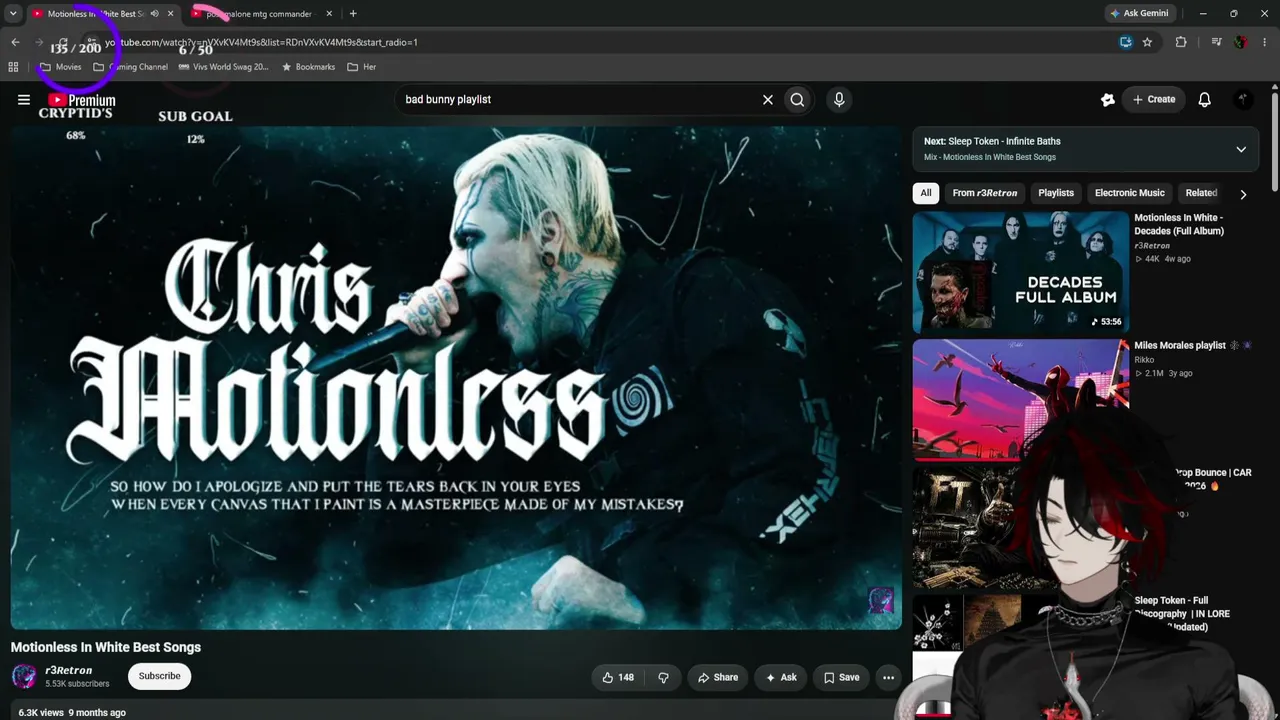
Task: Open Miles Morales playlist thumbnail
Action: coord(1020,399)
